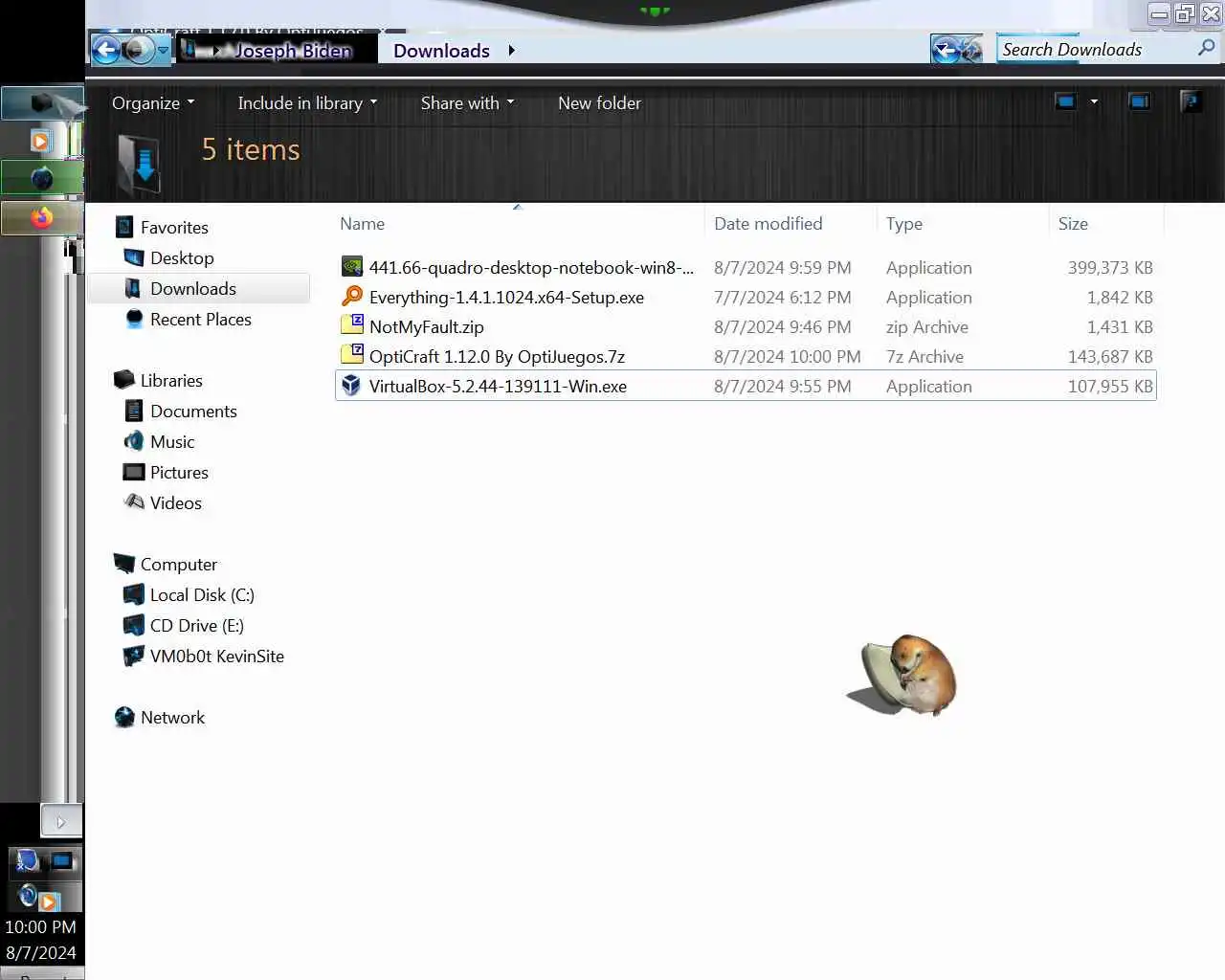Click the Computer monitor icon in sidebar
Screen dimensions: 1225x980
124,564
